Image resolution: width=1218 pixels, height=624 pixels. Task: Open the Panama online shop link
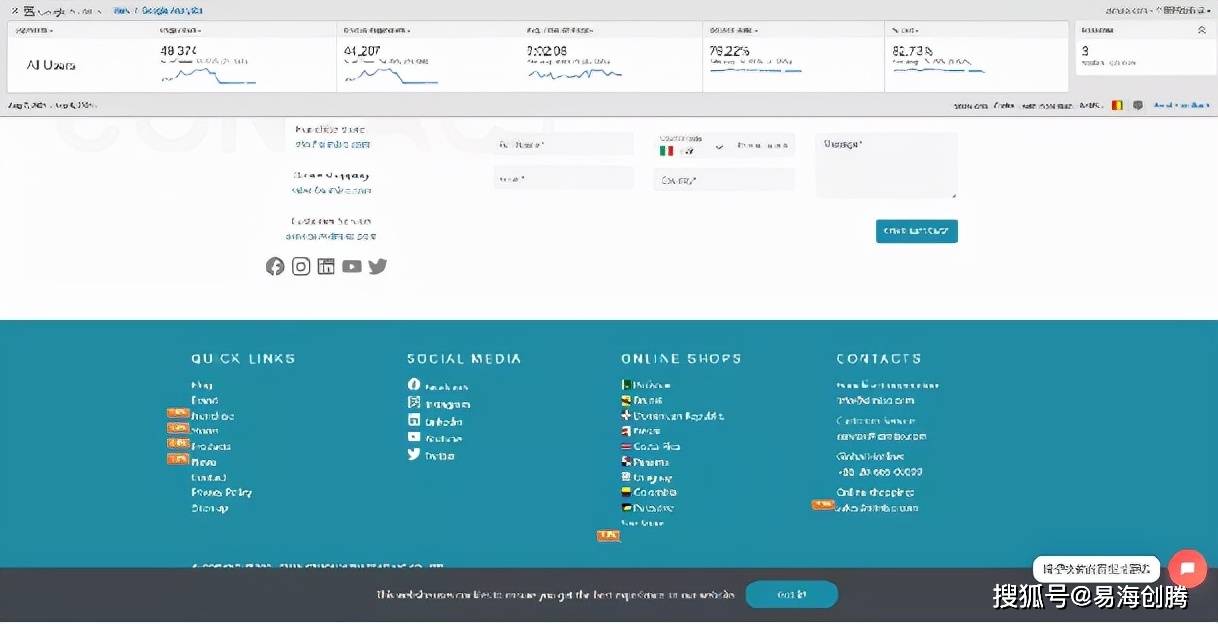click(651, 462)
